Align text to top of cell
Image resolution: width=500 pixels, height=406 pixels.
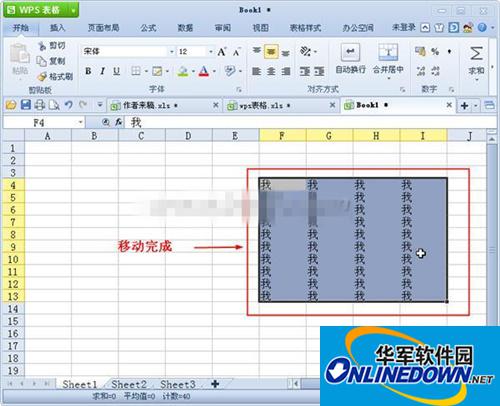click(256, 51)
